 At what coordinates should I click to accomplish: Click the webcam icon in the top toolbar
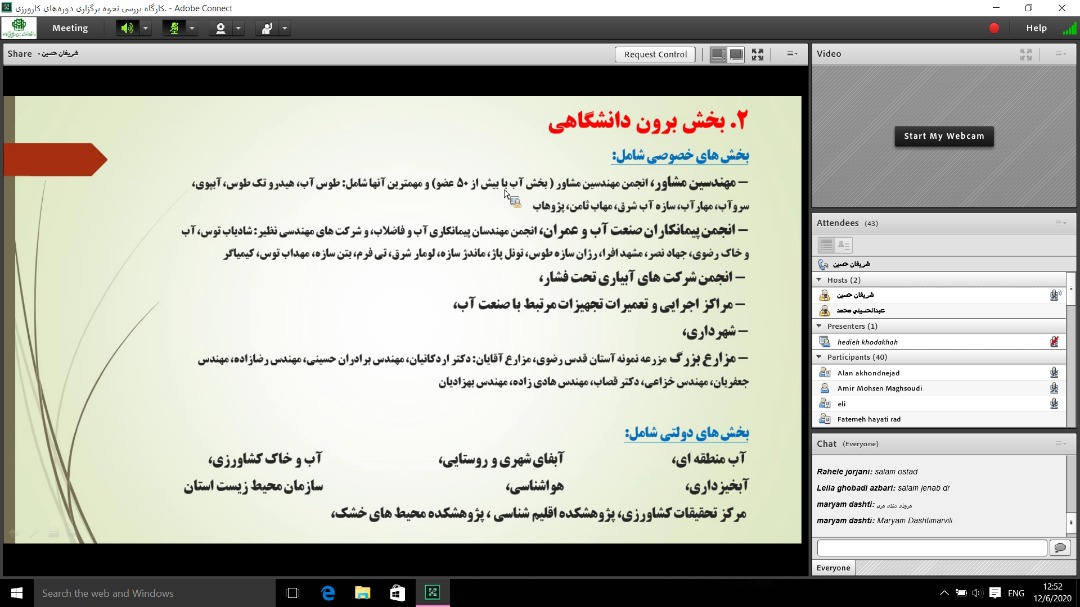pyautogui.click(x=220, y=28)
